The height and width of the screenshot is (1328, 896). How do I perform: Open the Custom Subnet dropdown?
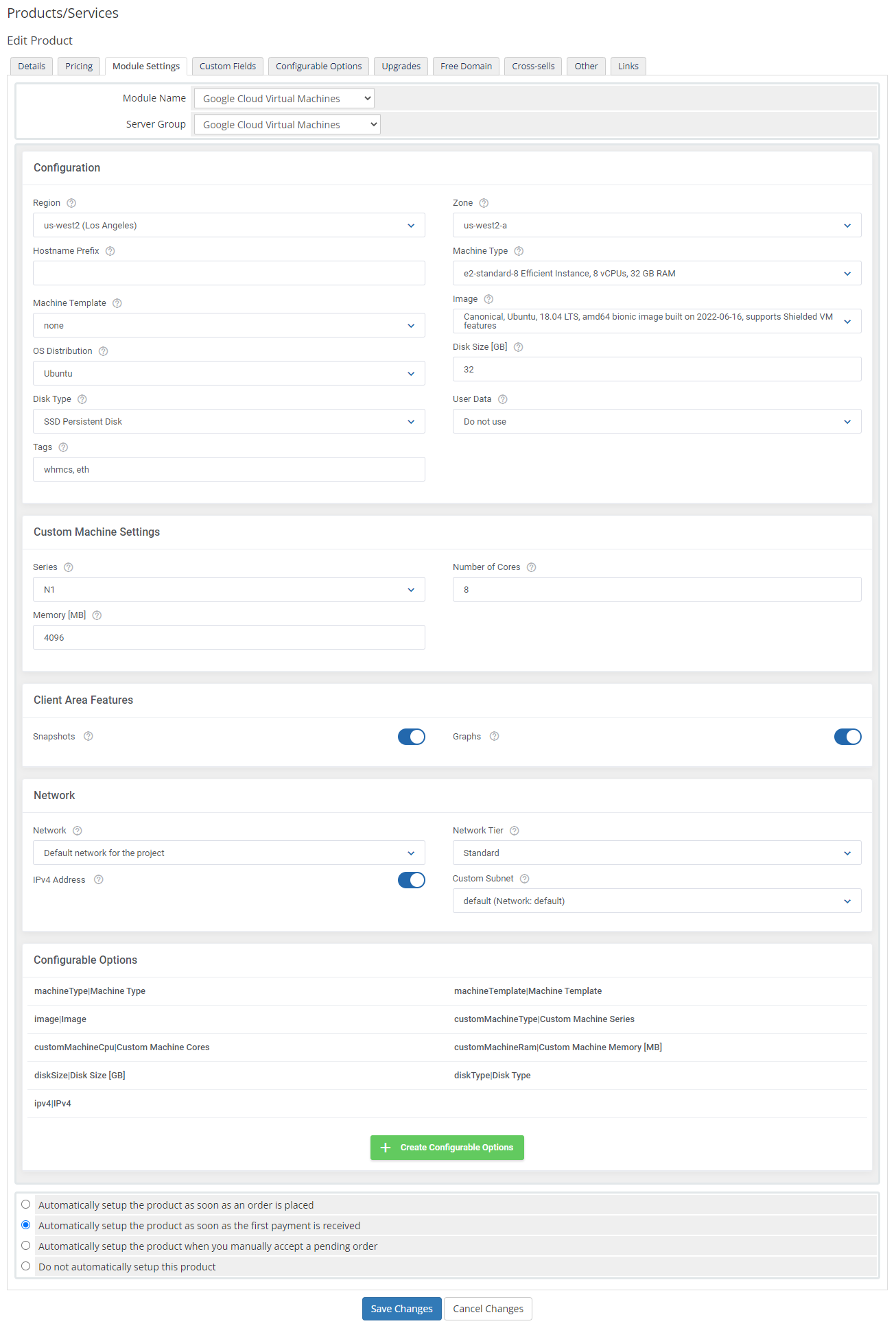click(657, 901)
